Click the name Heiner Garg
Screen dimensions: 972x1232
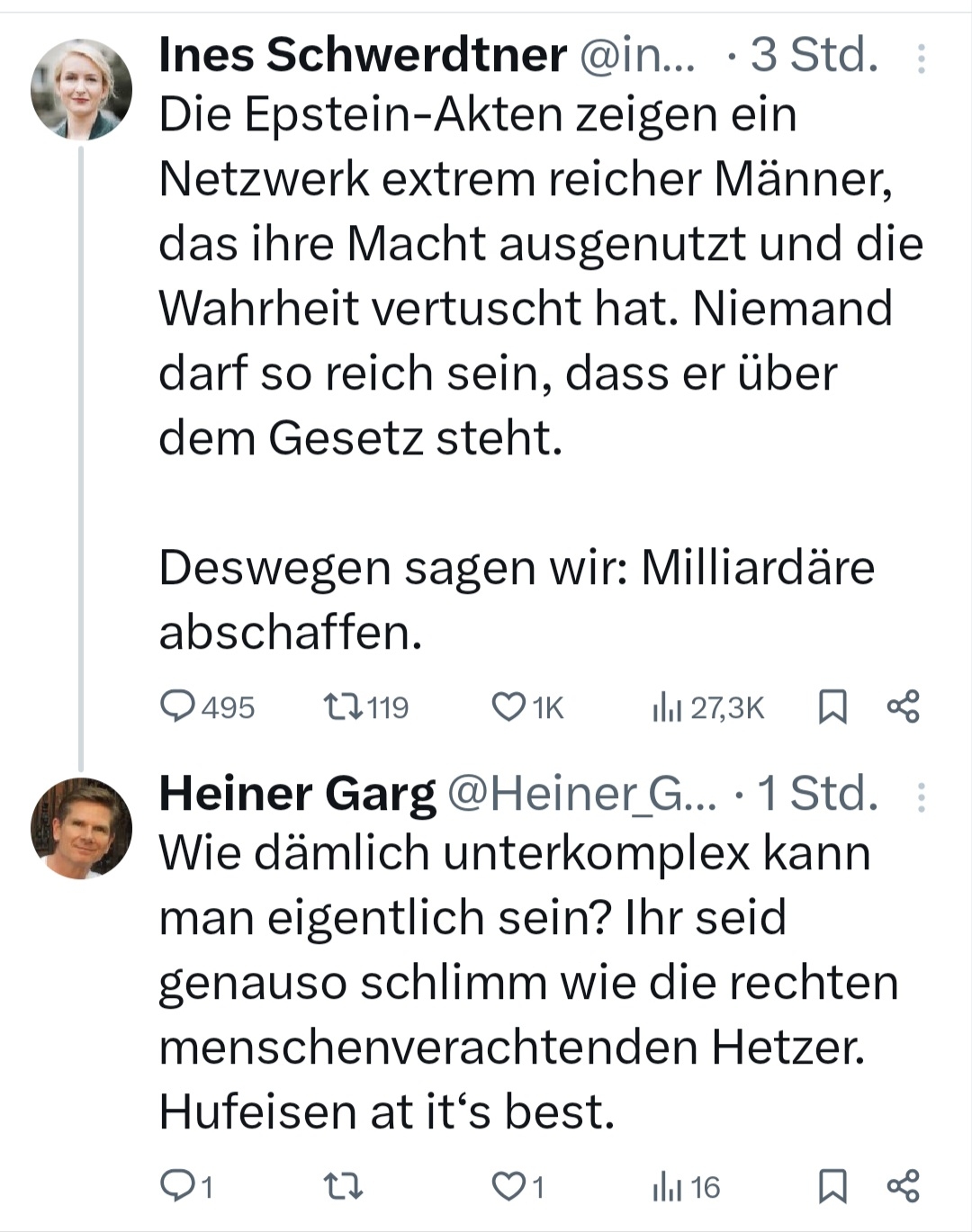coord(297,794)
